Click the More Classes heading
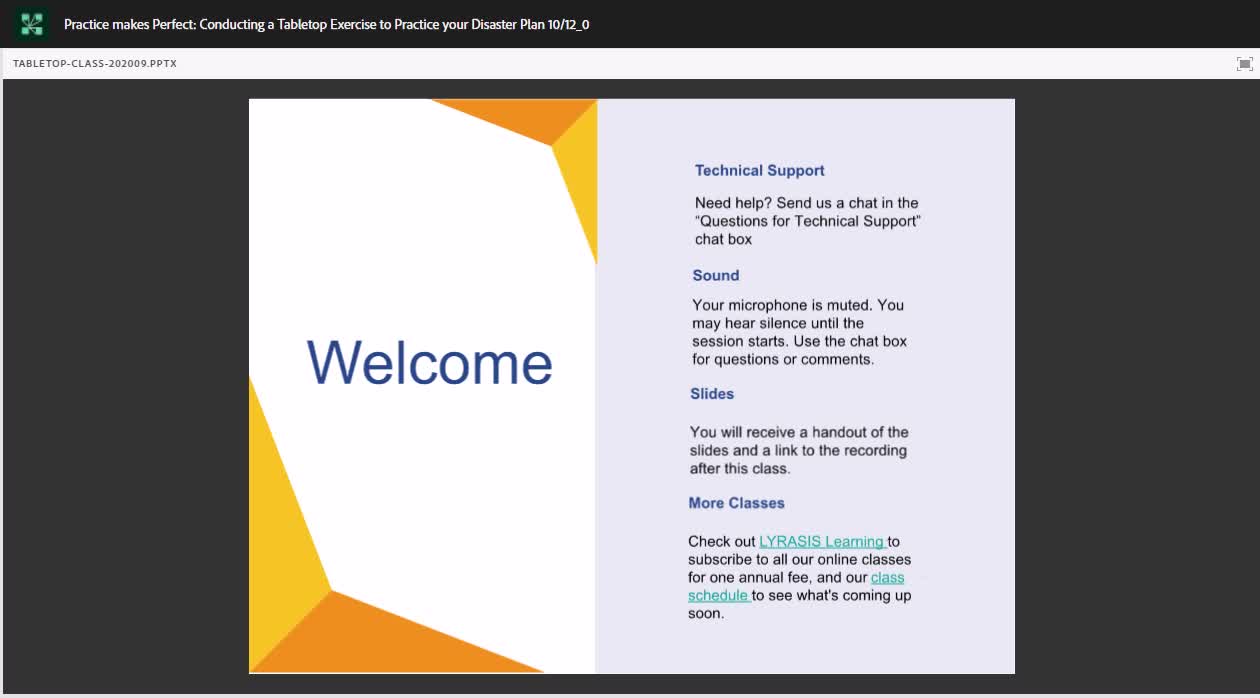 pos(736,503)
